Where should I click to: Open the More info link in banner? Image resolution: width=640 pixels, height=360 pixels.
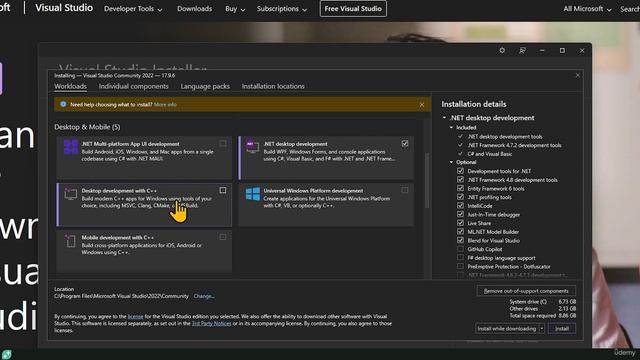[x=165, y=104]
